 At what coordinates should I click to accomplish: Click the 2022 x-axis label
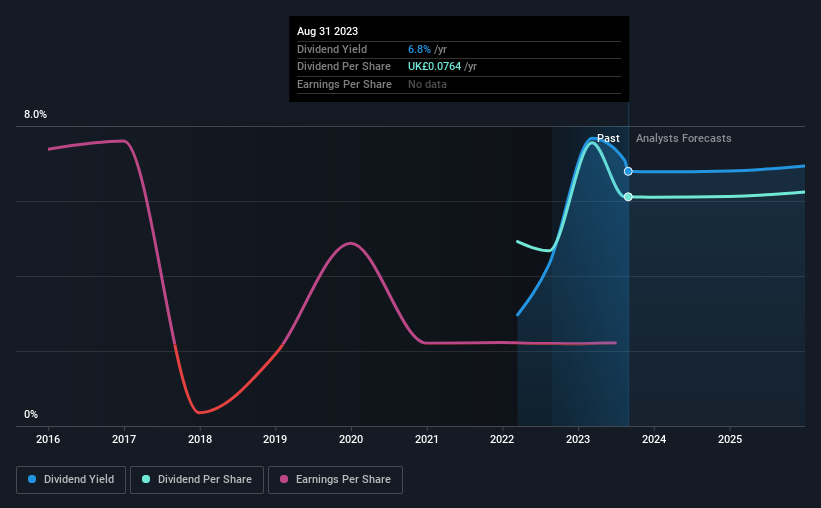(x=502, y=439)
